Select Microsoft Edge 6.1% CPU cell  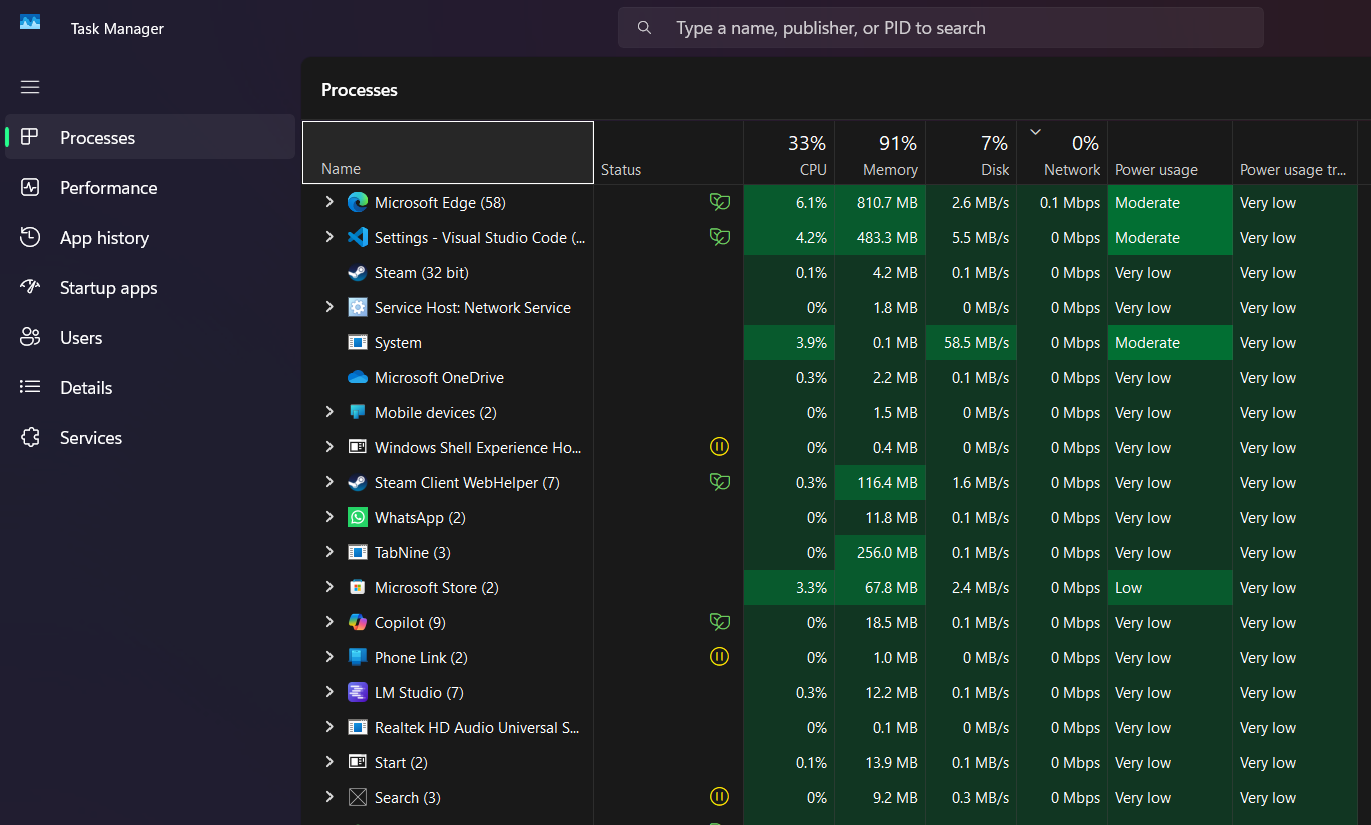[789, 203]
